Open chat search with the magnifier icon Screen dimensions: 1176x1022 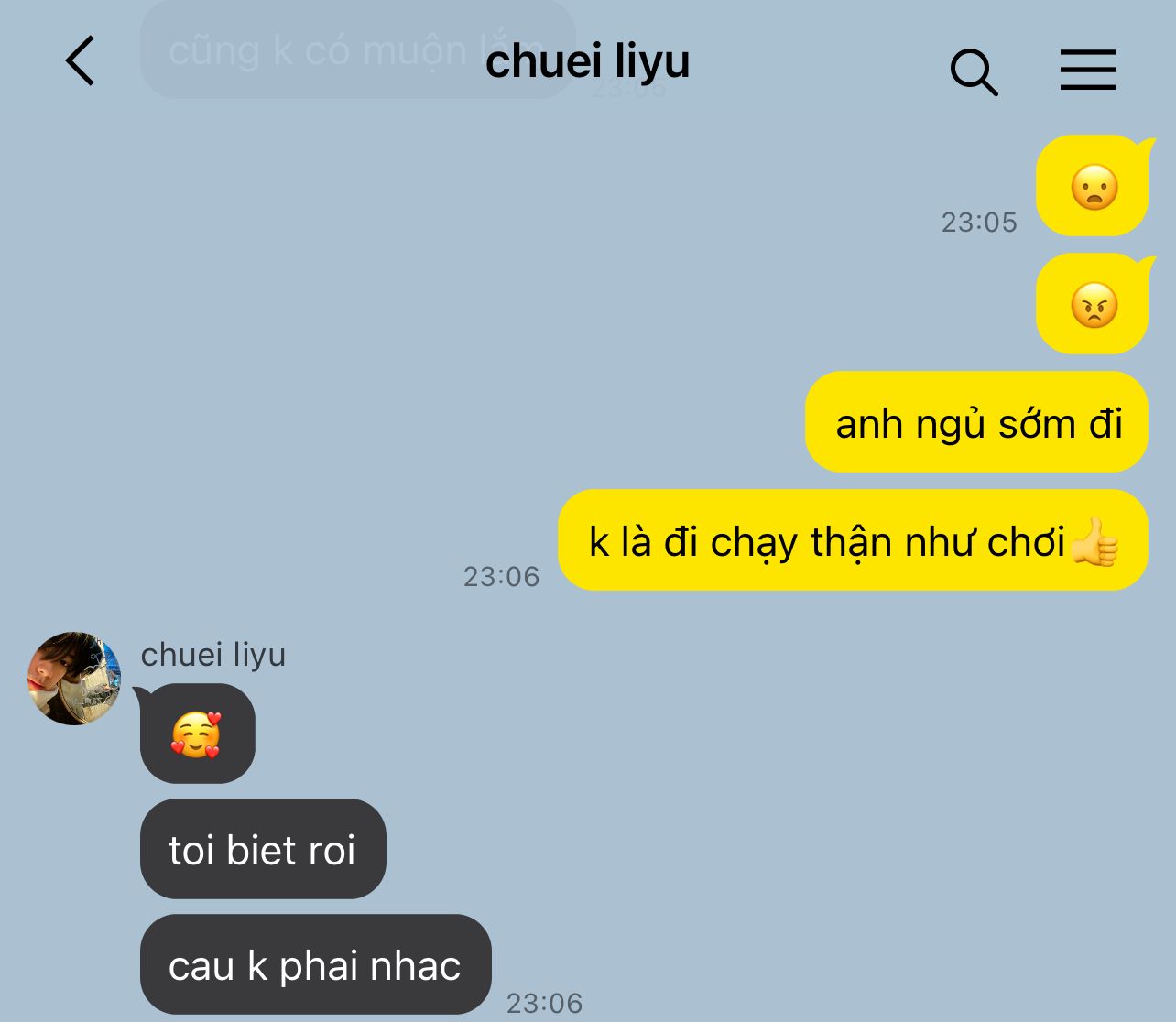click(974, 71)
